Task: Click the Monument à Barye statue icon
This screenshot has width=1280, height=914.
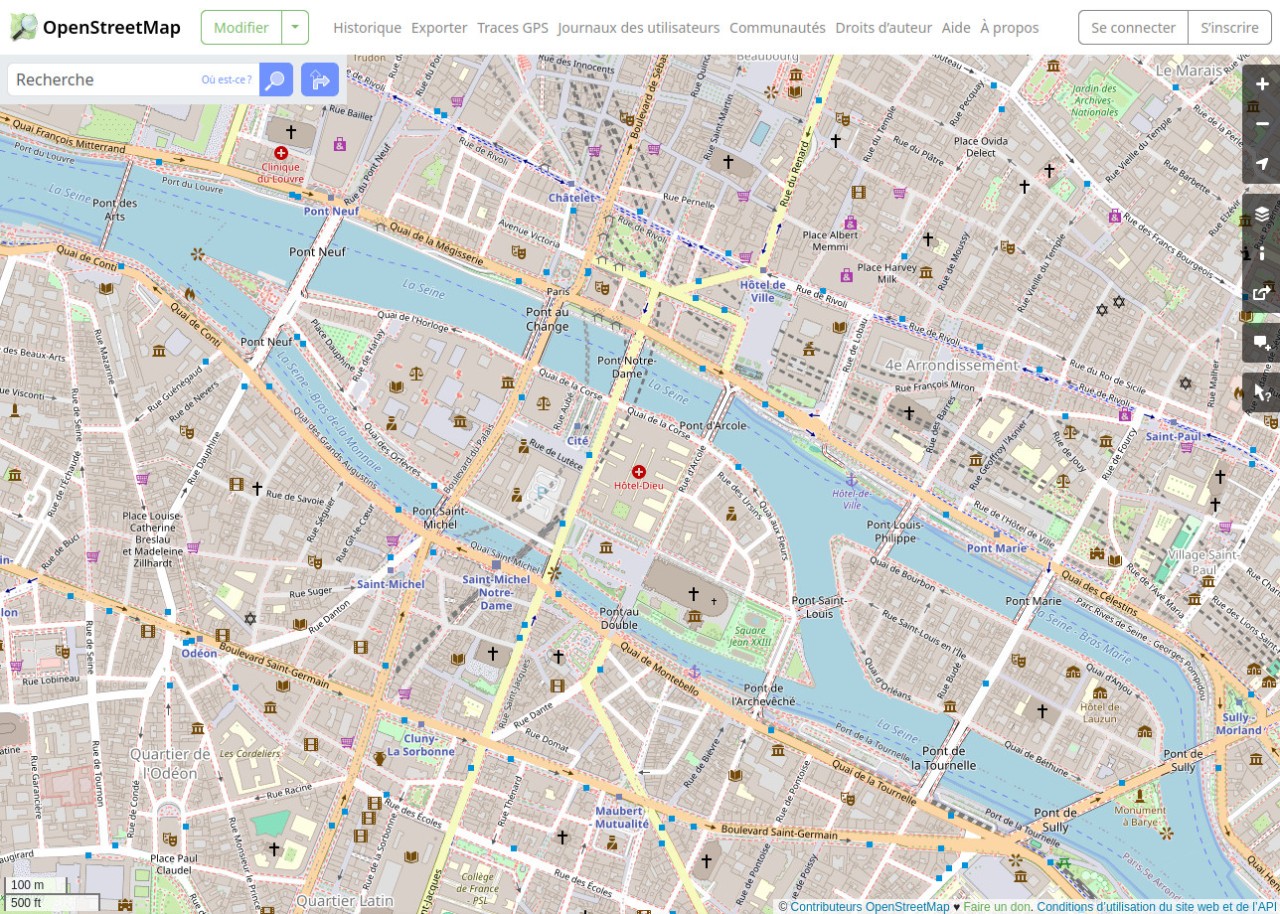Action: [x=1139, y=796]
